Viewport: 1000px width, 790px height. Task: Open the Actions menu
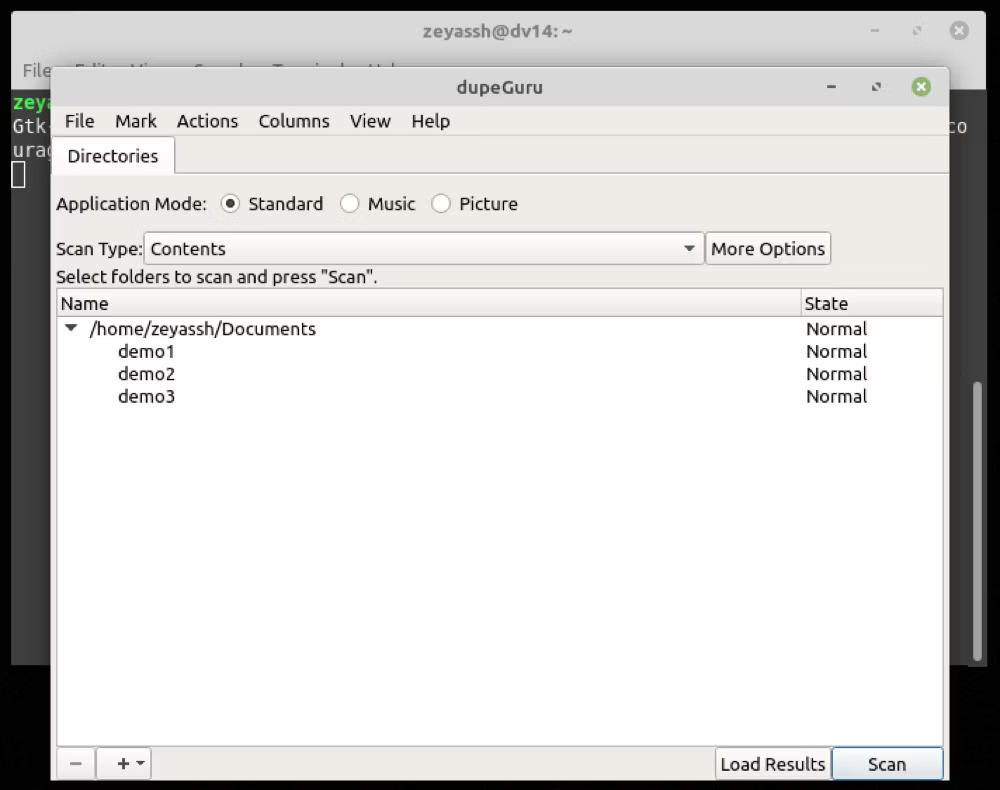tap(207, 121)
